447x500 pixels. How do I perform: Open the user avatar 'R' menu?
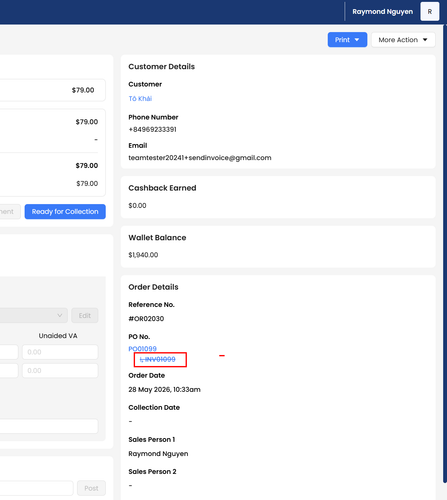[x=430, y=12]
